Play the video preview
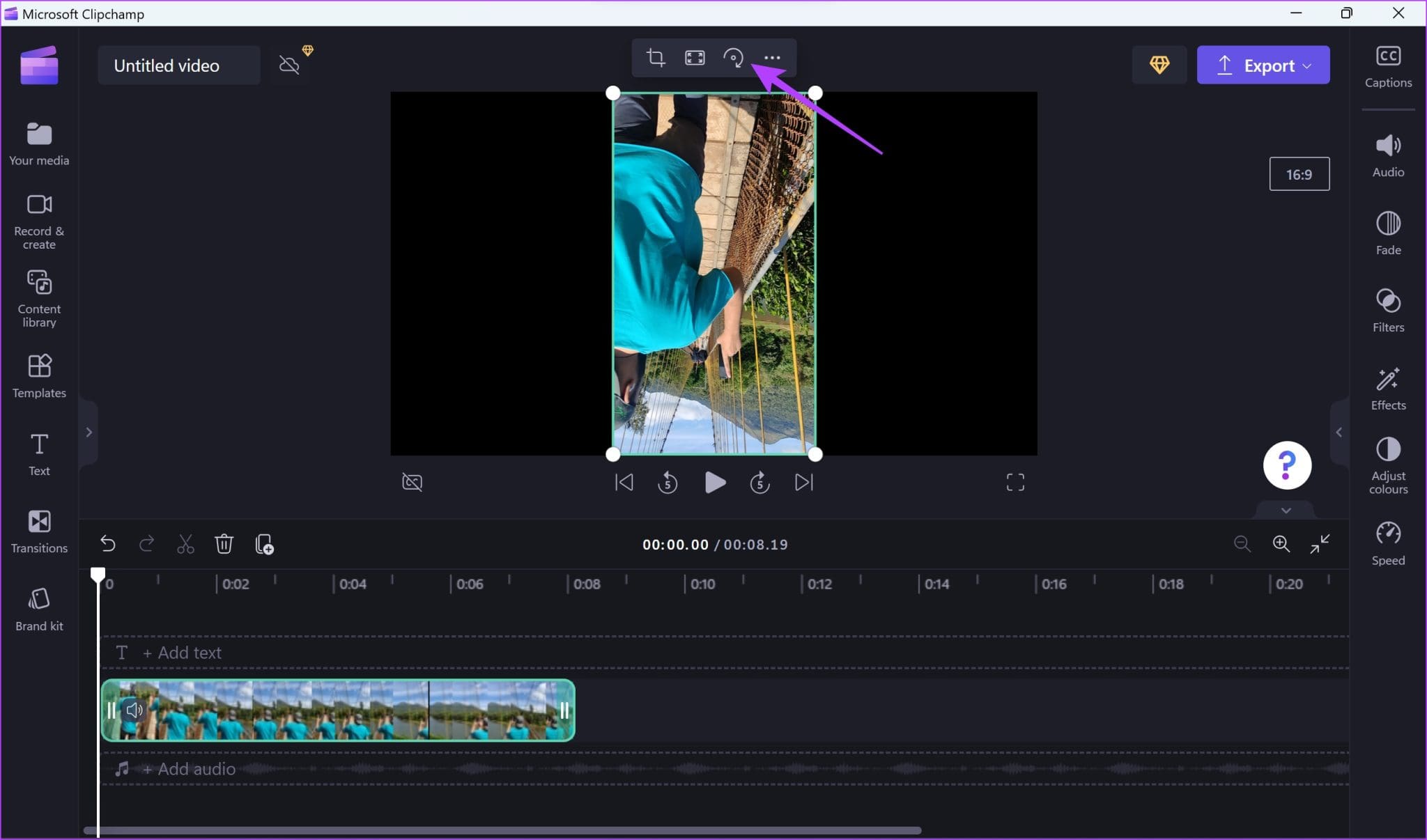Screen dimensions: 1427x840 click(x=714, y=482)
